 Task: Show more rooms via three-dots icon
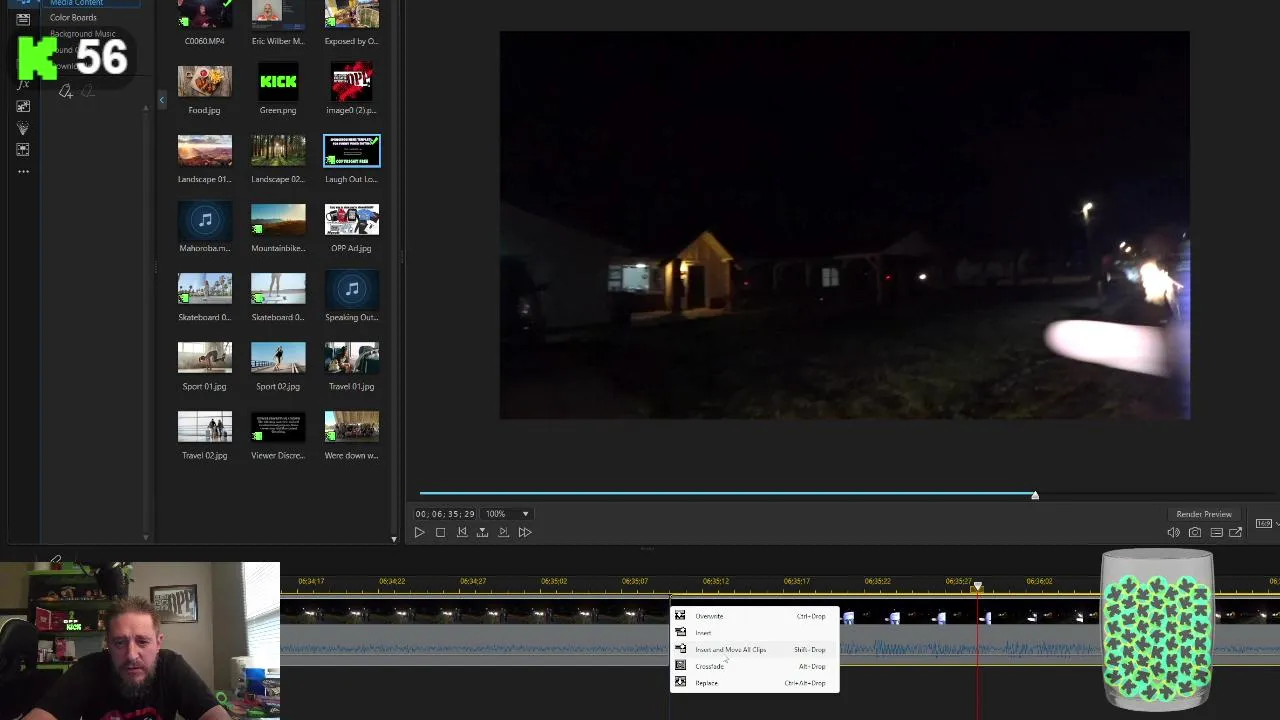[x=23, y=171]
